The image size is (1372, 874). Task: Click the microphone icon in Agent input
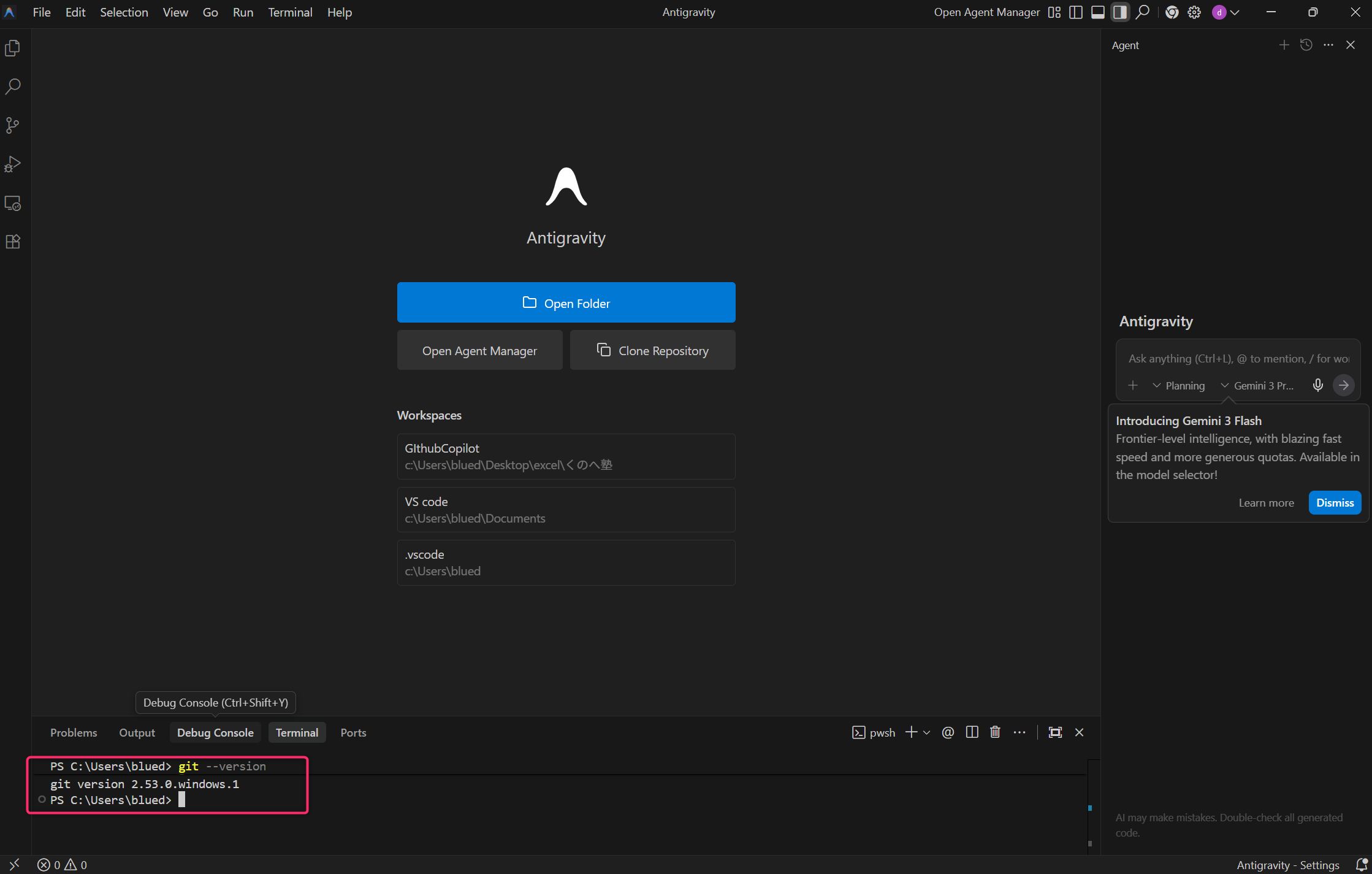tap(1317, 385)
